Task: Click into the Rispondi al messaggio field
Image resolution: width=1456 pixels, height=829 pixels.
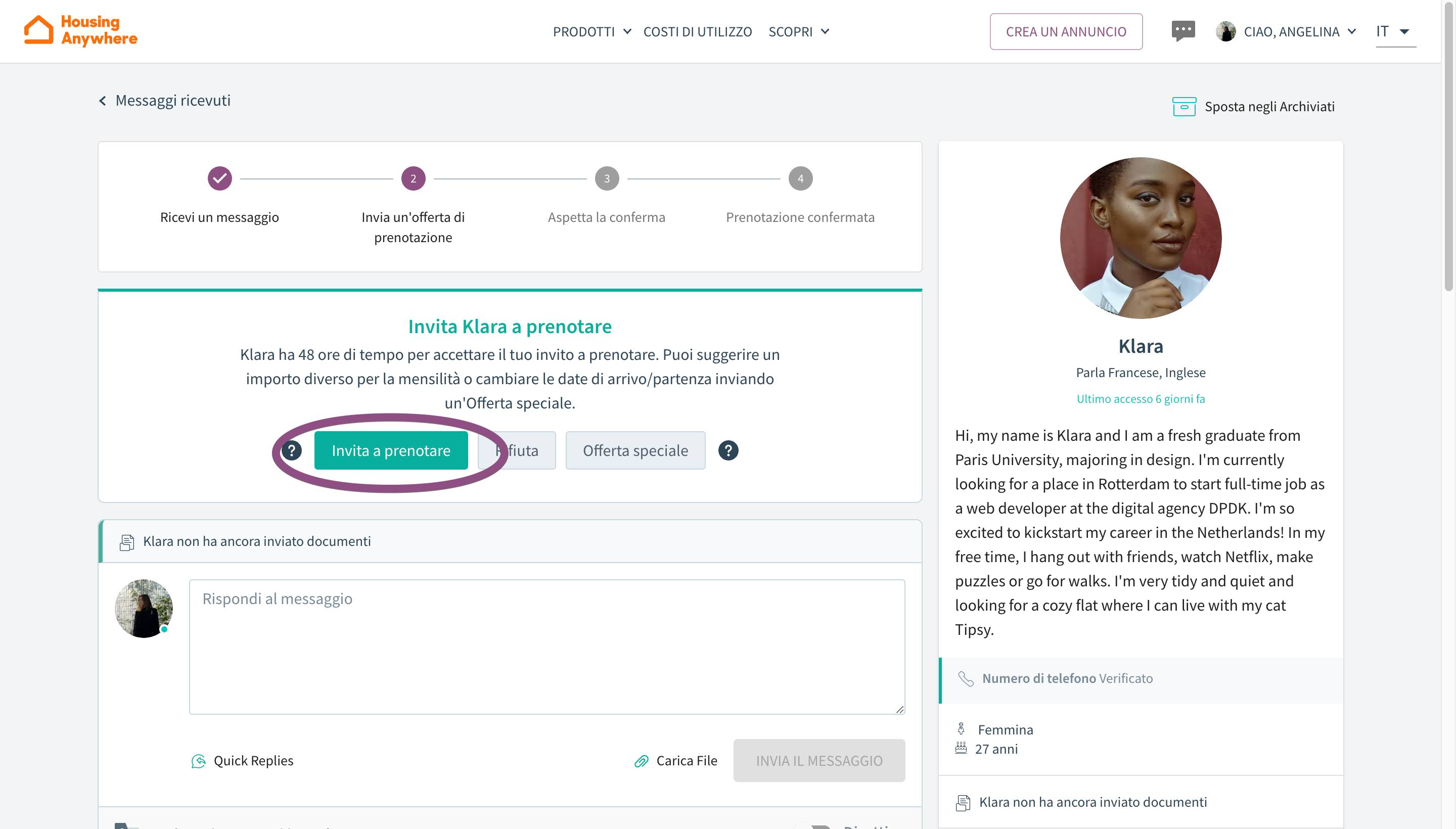Action: click(547, 646)
